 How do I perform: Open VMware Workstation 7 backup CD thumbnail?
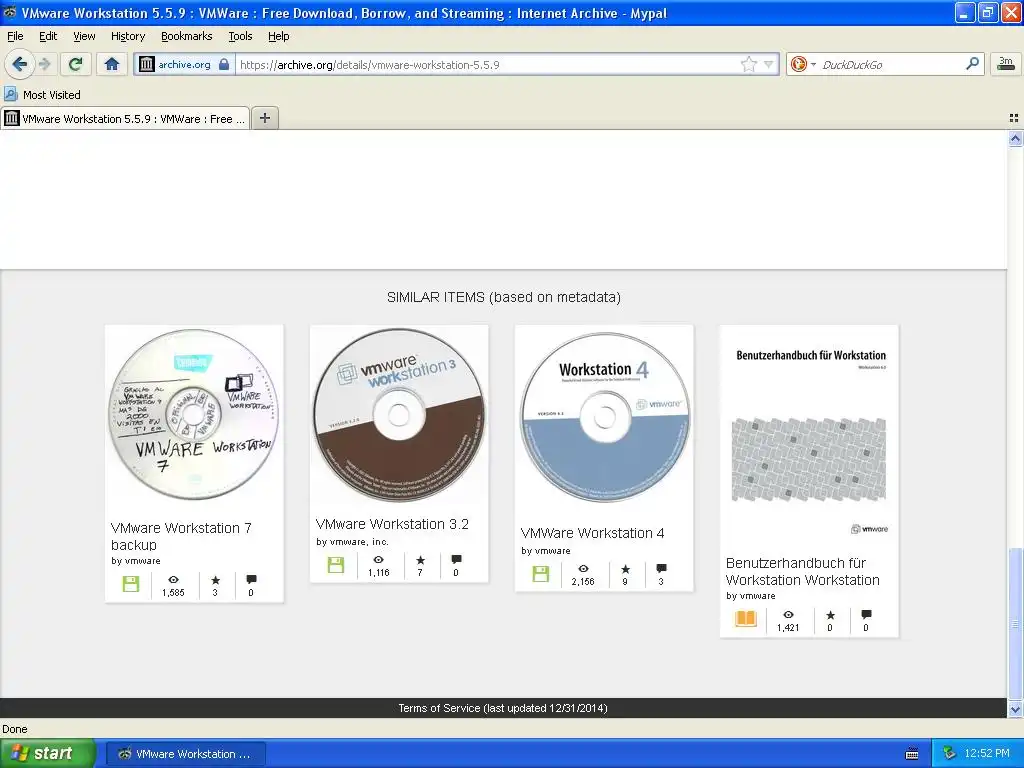click(x=193, y=415)
